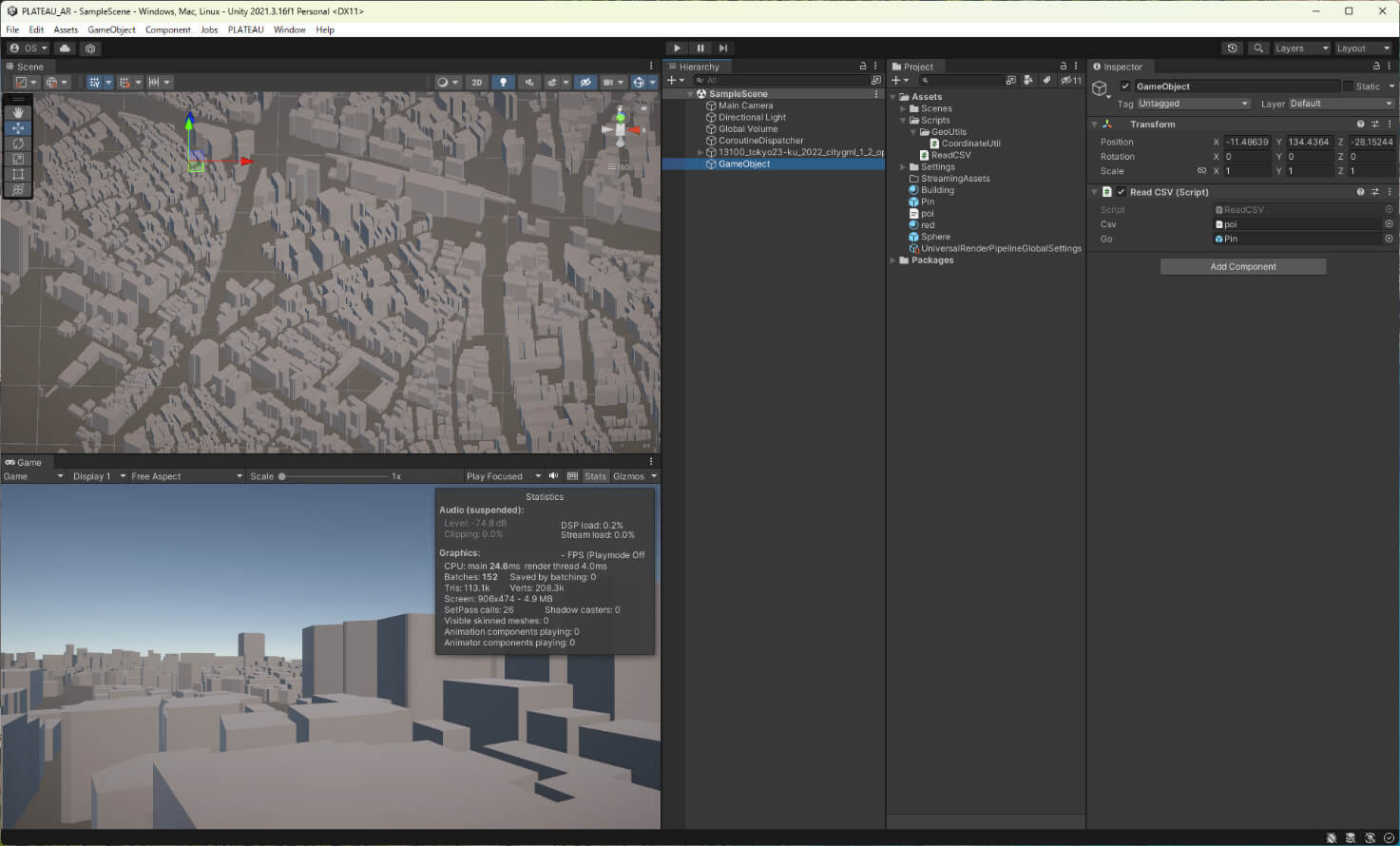Select the Hand view tool
This screenshot has height=846, width=1400.
18,112
